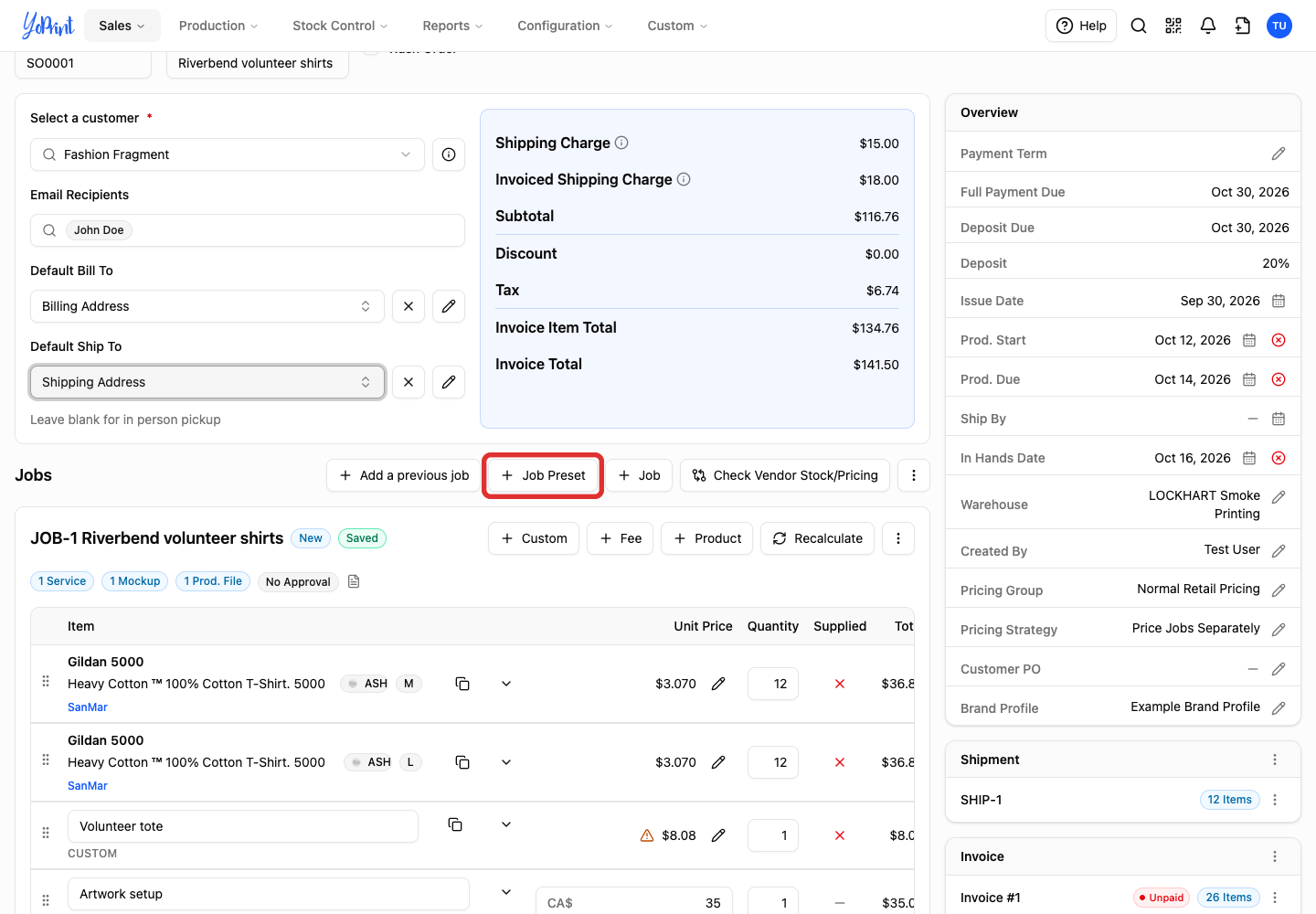
Task: Open the Reports menu
Action: [x=452, y=26]
